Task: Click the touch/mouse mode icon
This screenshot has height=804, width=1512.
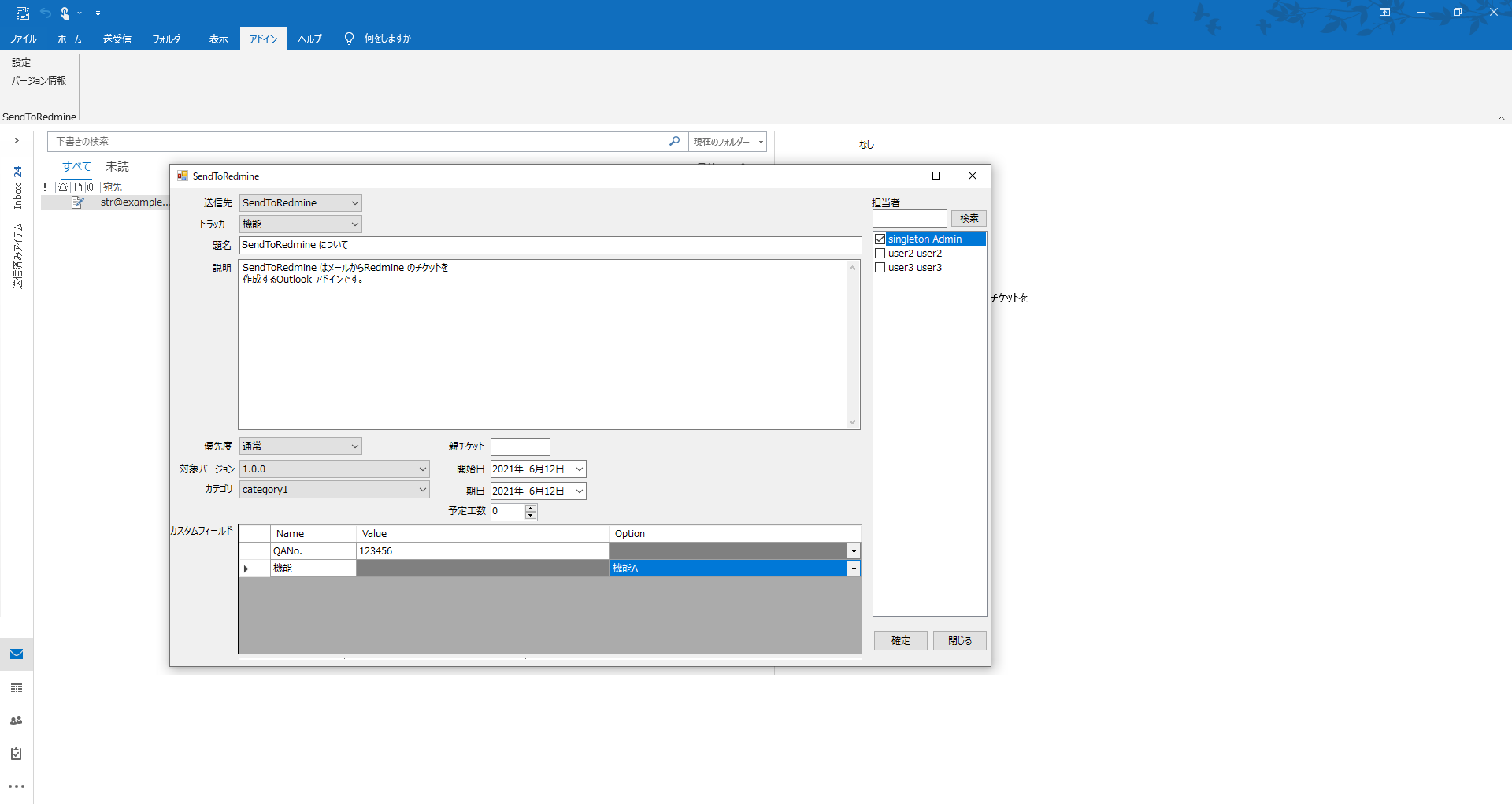Action: 65,13
